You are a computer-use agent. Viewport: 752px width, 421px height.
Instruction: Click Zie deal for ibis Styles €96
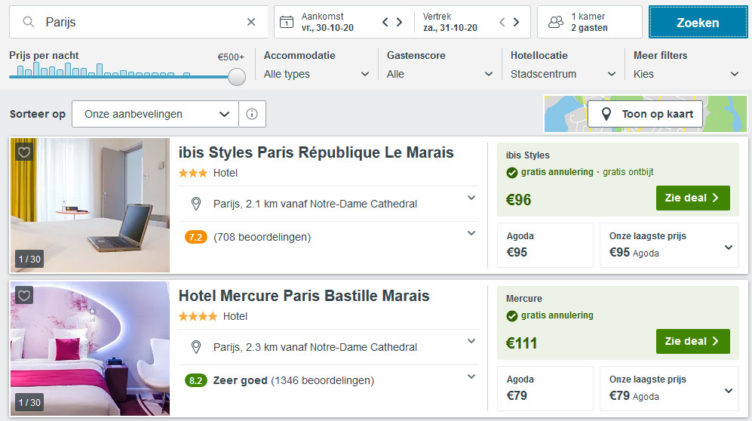[x=692, y=198]
